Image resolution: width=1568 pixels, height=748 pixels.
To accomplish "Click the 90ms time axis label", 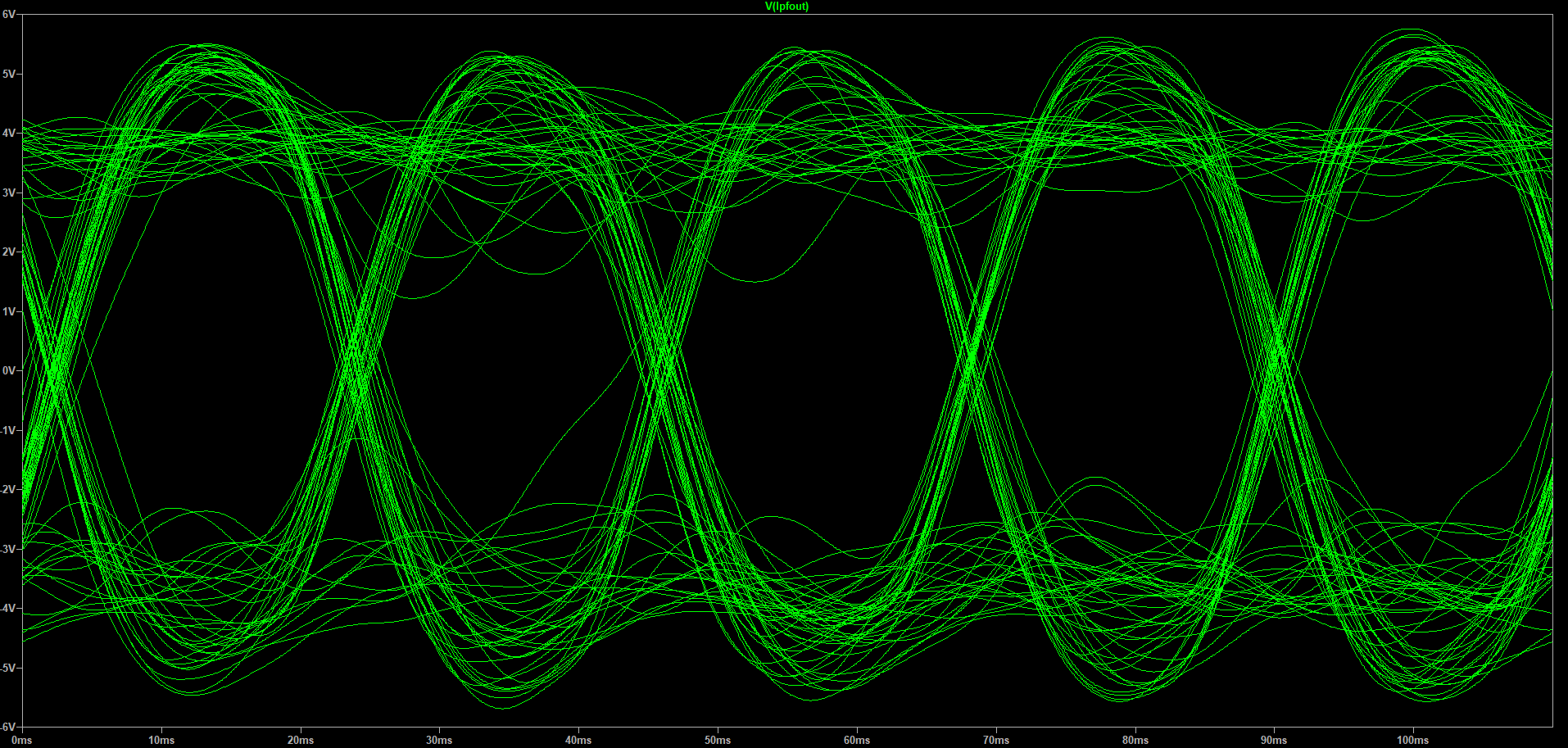I will coord(1274,740).
